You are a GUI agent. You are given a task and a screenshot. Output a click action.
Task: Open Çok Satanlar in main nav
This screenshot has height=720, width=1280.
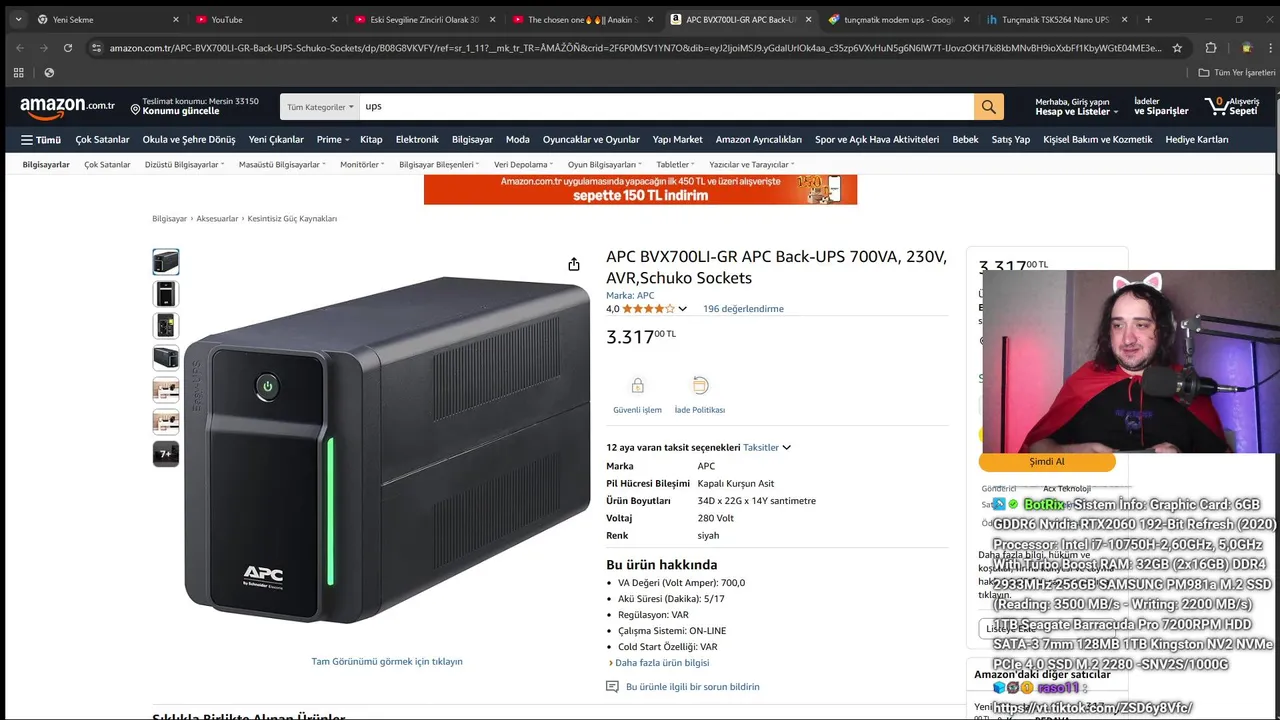click(x=102, y=140)
